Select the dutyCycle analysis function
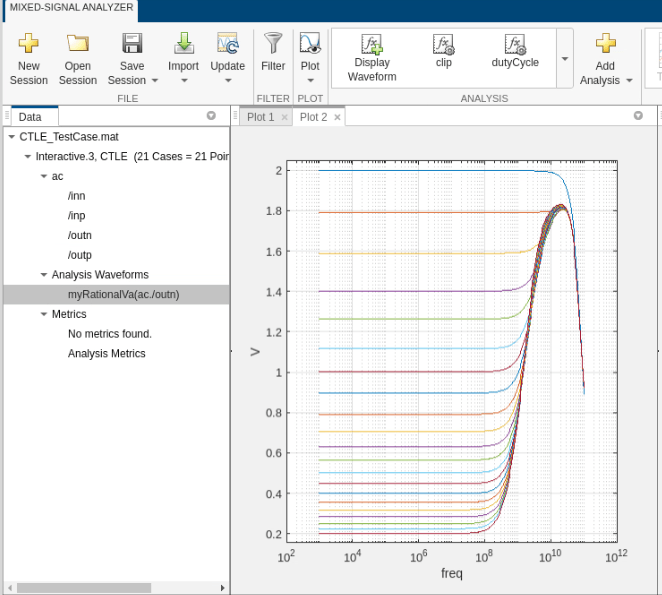The width and height of the screenshot is (662, 595). tap(515, 50)
